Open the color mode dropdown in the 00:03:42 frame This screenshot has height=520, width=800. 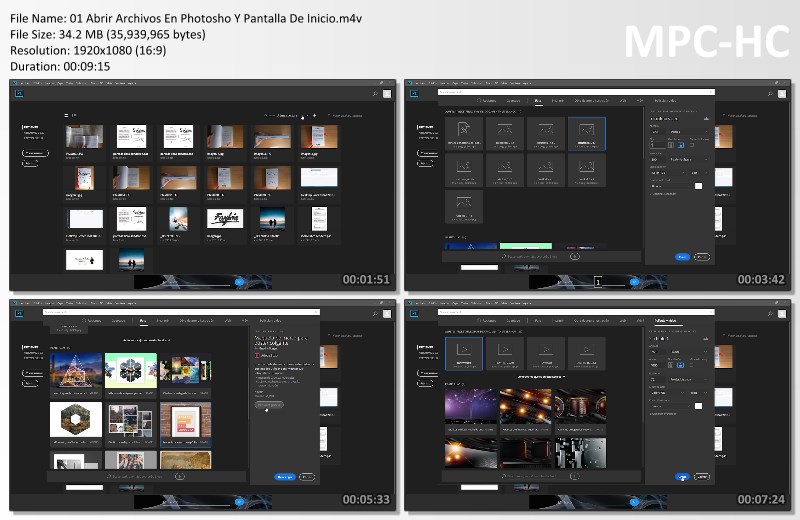[669, 172]
